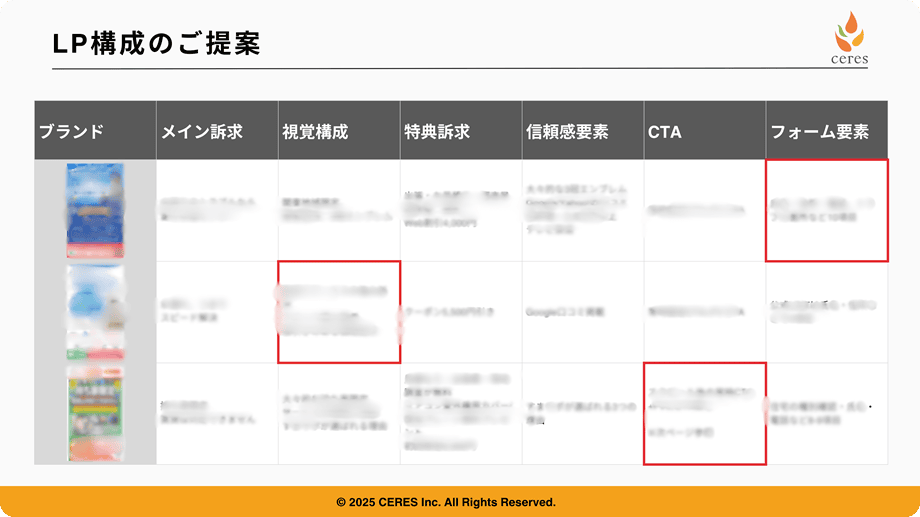Click the ceres wordmark under the logo
Screen dimensions: 920x517
[849, 58]
